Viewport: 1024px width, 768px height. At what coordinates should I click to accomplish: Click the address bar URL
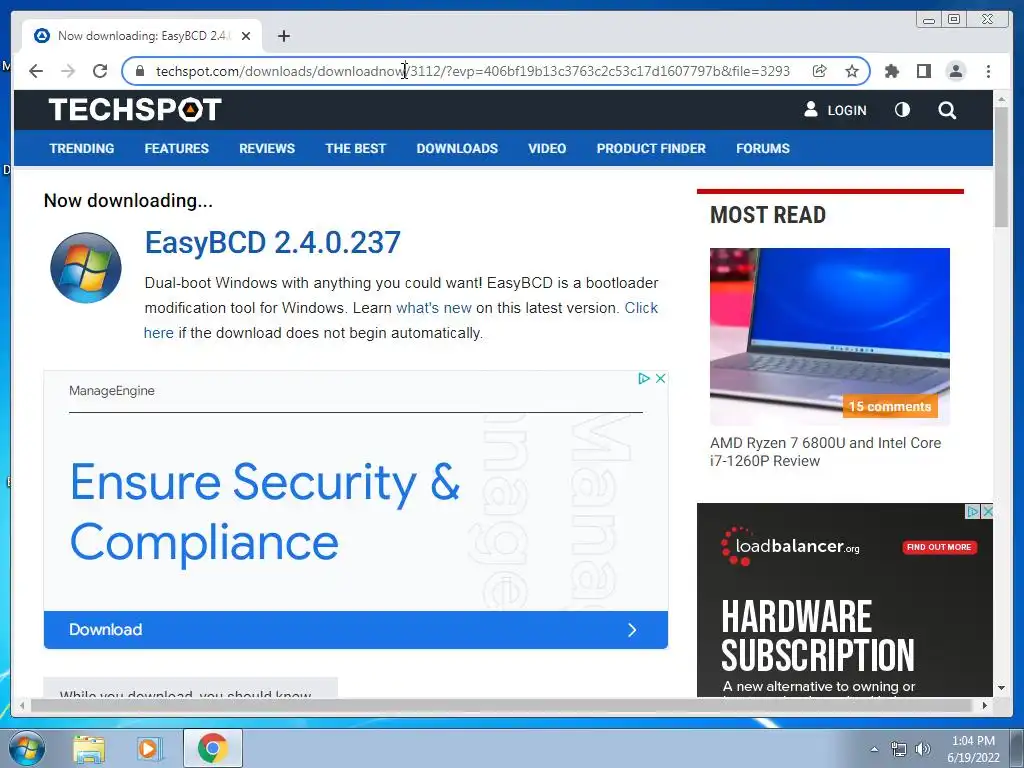[x=473, y=71]
